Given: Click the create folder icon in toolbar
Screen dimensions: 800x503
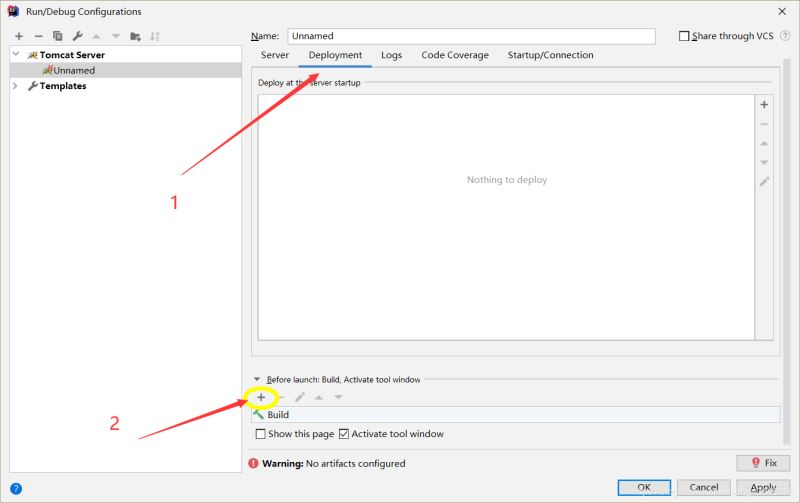Looking at the screenshot, I should click(134, 36).
